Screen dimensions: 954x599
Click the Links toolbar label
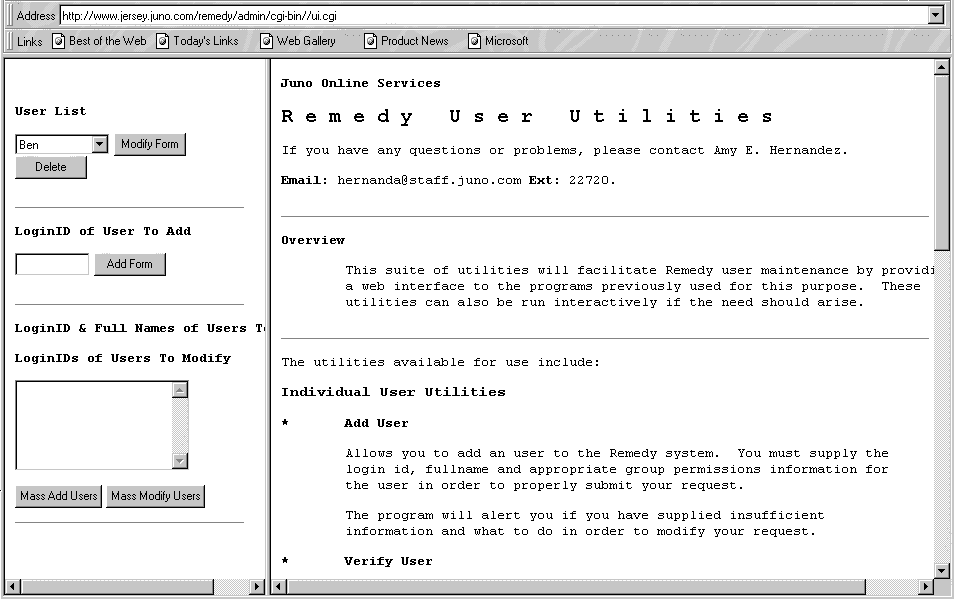pos(29,41)
